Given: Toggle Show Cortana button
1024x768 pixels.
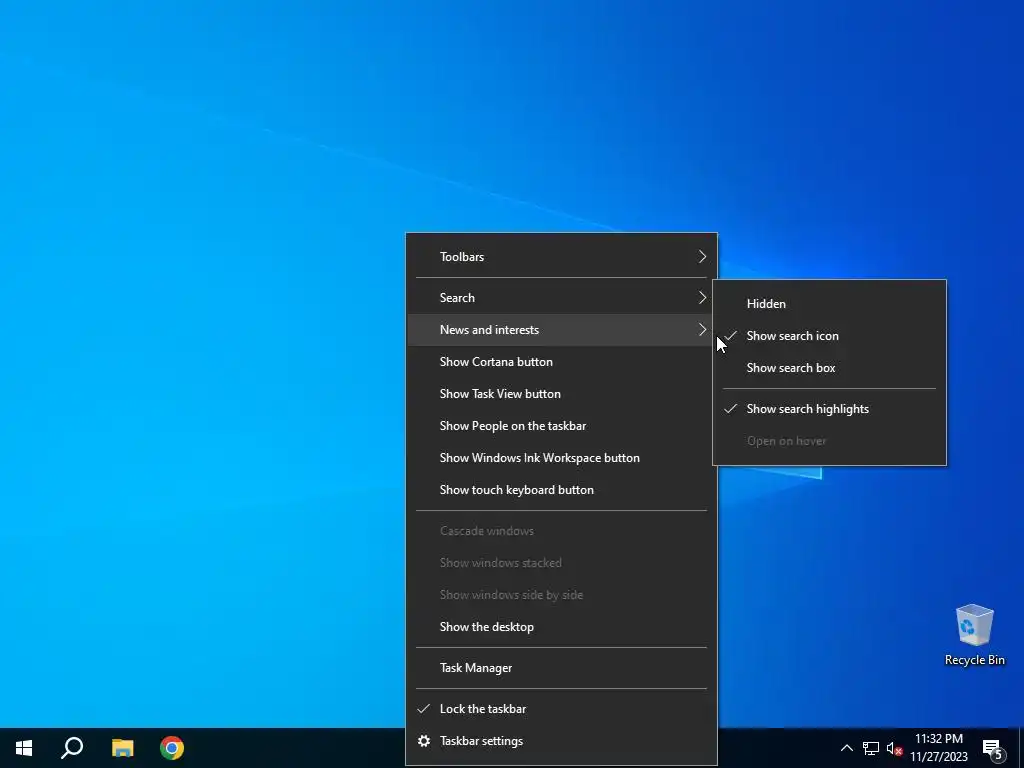Looking at the screenshot, I should [561, 362].
